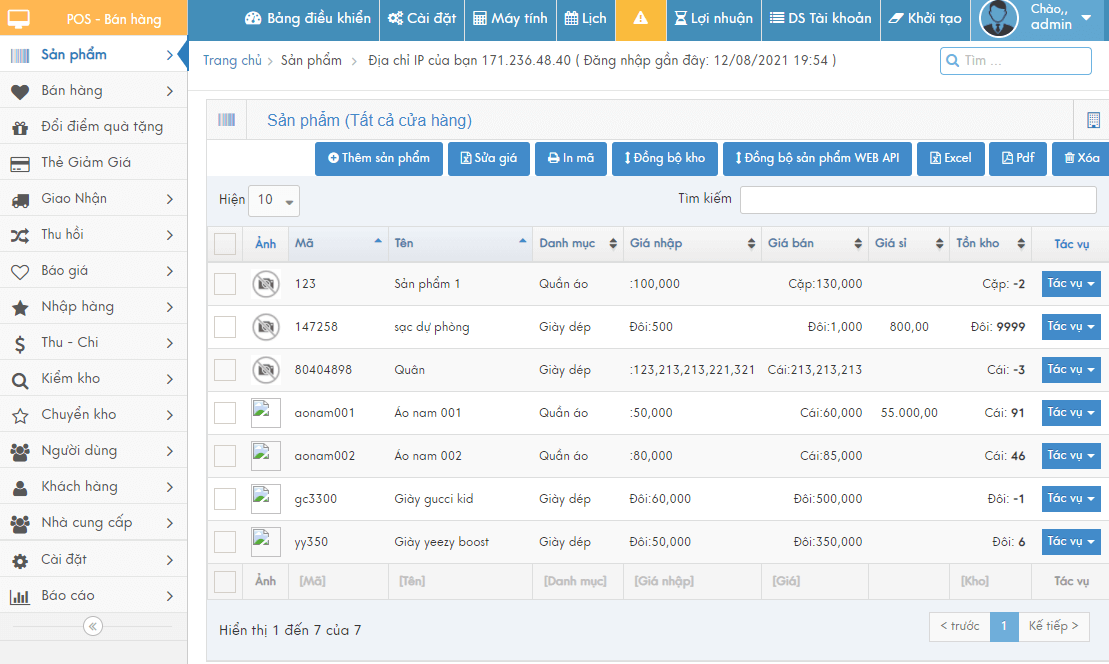This screenshot has width=1109, height=664.
Task: Click the Tìm kiếm table search field
Action: 918,199
